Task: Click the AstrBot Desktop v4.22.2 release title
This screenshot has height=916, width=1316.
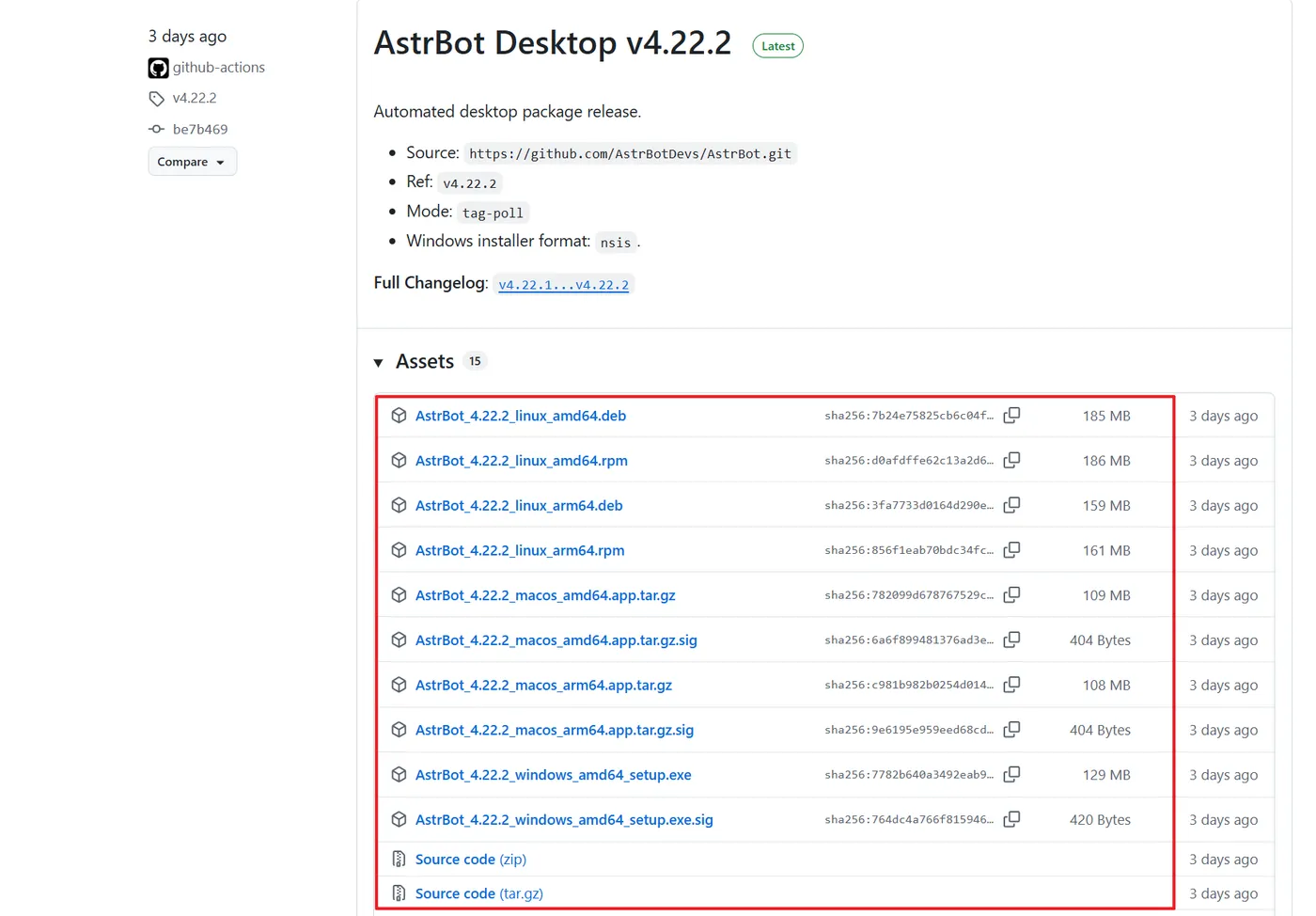Action: click(553, 43)
